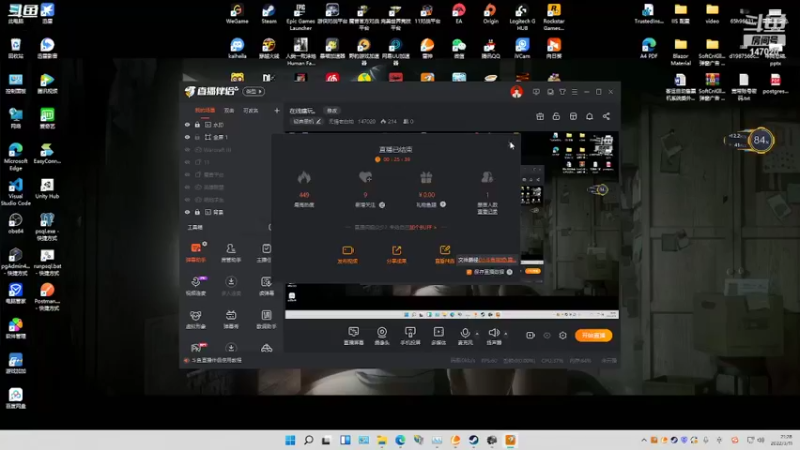Add a camera source (摄像头)

(x=382, y=336)
